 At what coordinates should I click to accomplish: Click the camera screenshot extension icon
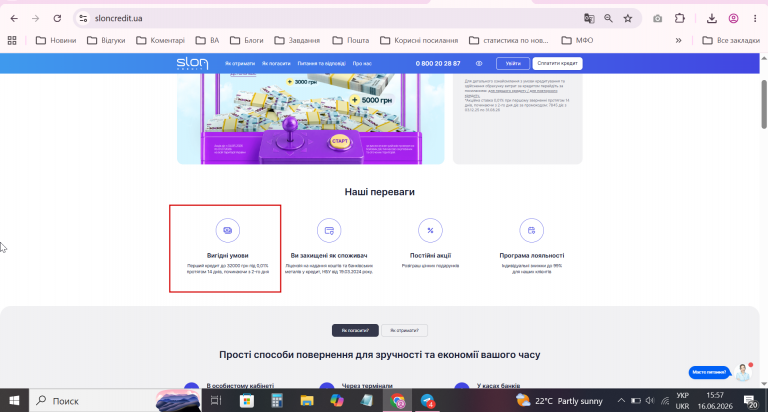click(x=657, y=19)
